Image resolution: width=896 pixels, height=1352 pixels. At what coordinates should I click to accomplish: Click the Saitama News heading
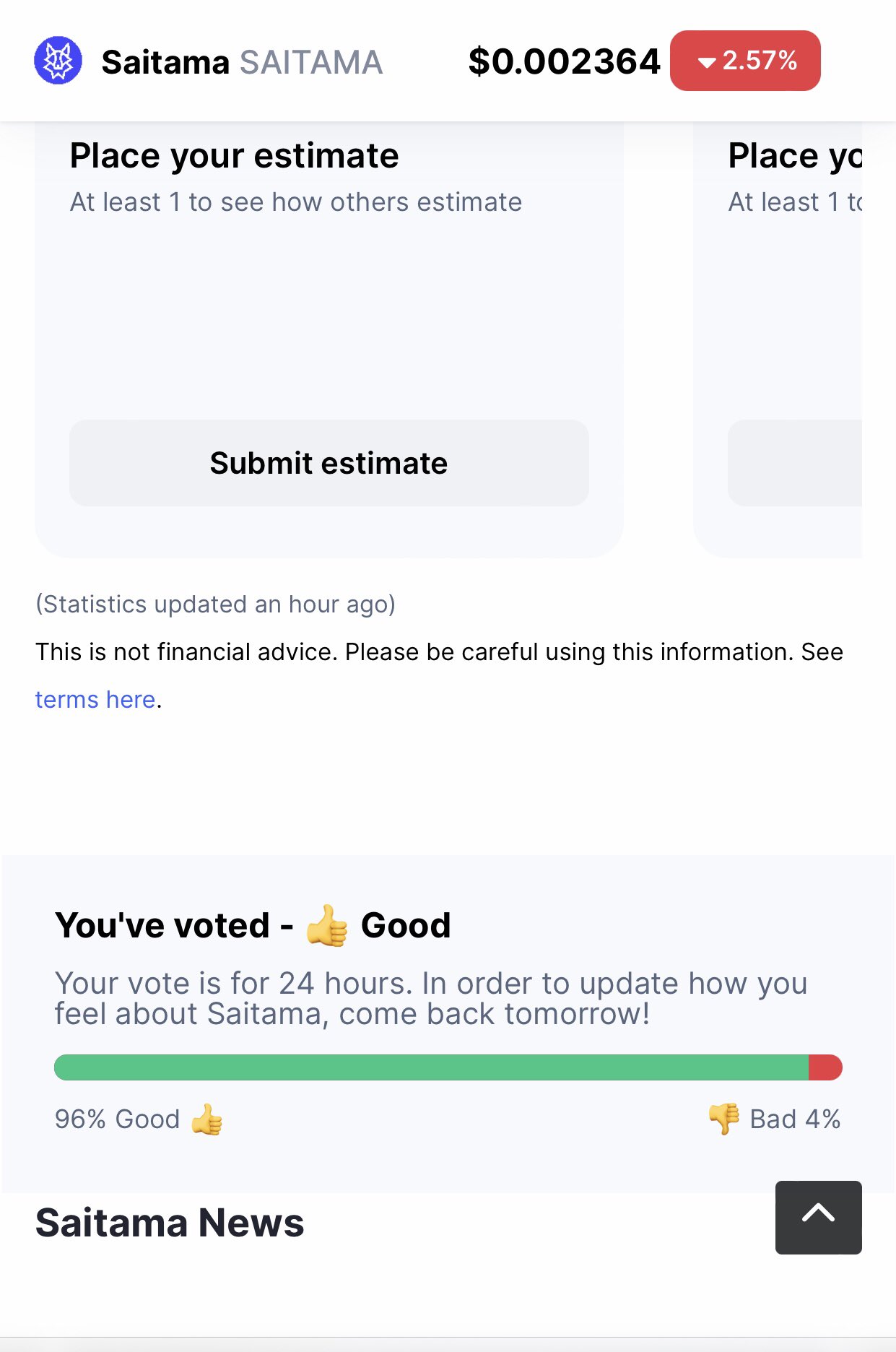170,1223
